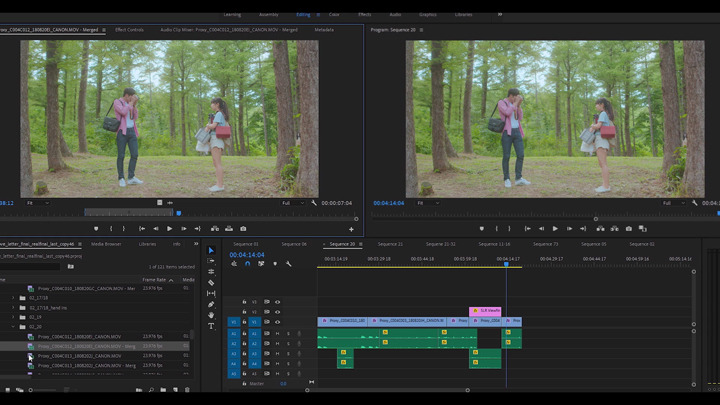Mute audio track A1
Image resolution: width=720 pixels, height=405 pixels.
[x=277, y=333]
